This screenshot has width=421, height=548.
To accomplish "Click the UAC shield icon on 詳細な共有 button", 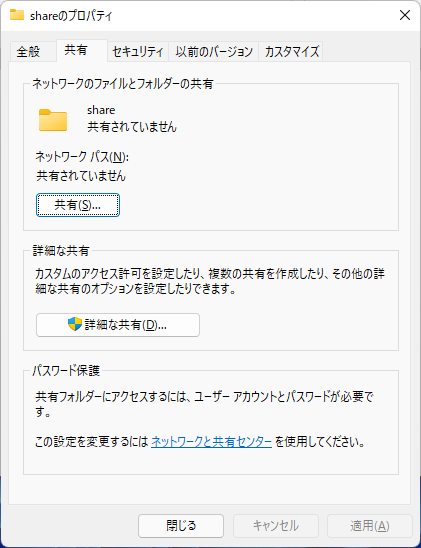I will tap(75, 324).
